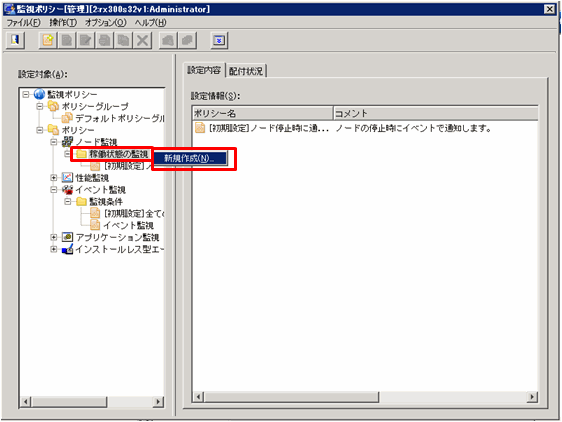
Task: Collapse the 監視ポリシー root node
Action: 25,94
